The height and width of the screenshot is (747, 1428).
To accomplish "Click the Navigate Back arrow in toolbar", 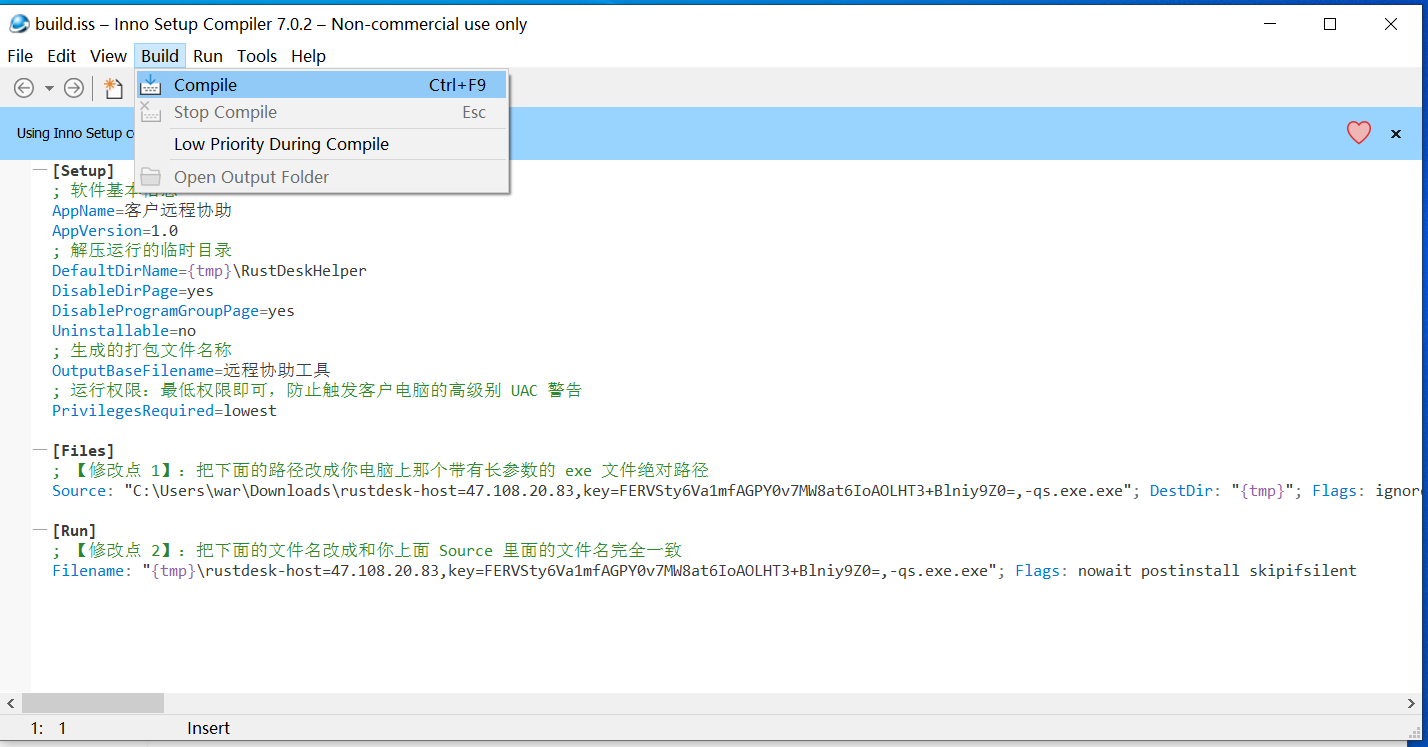I will [24, 88].
